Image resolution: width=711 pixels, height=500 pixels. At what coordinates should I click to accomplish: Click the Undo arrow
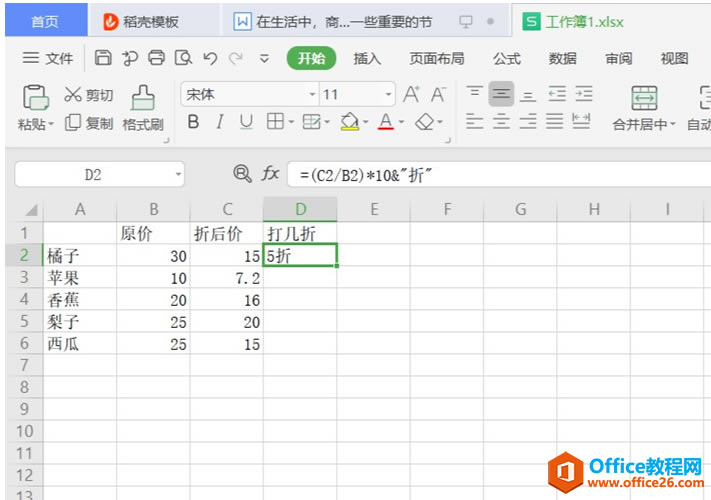coord(210,58)
